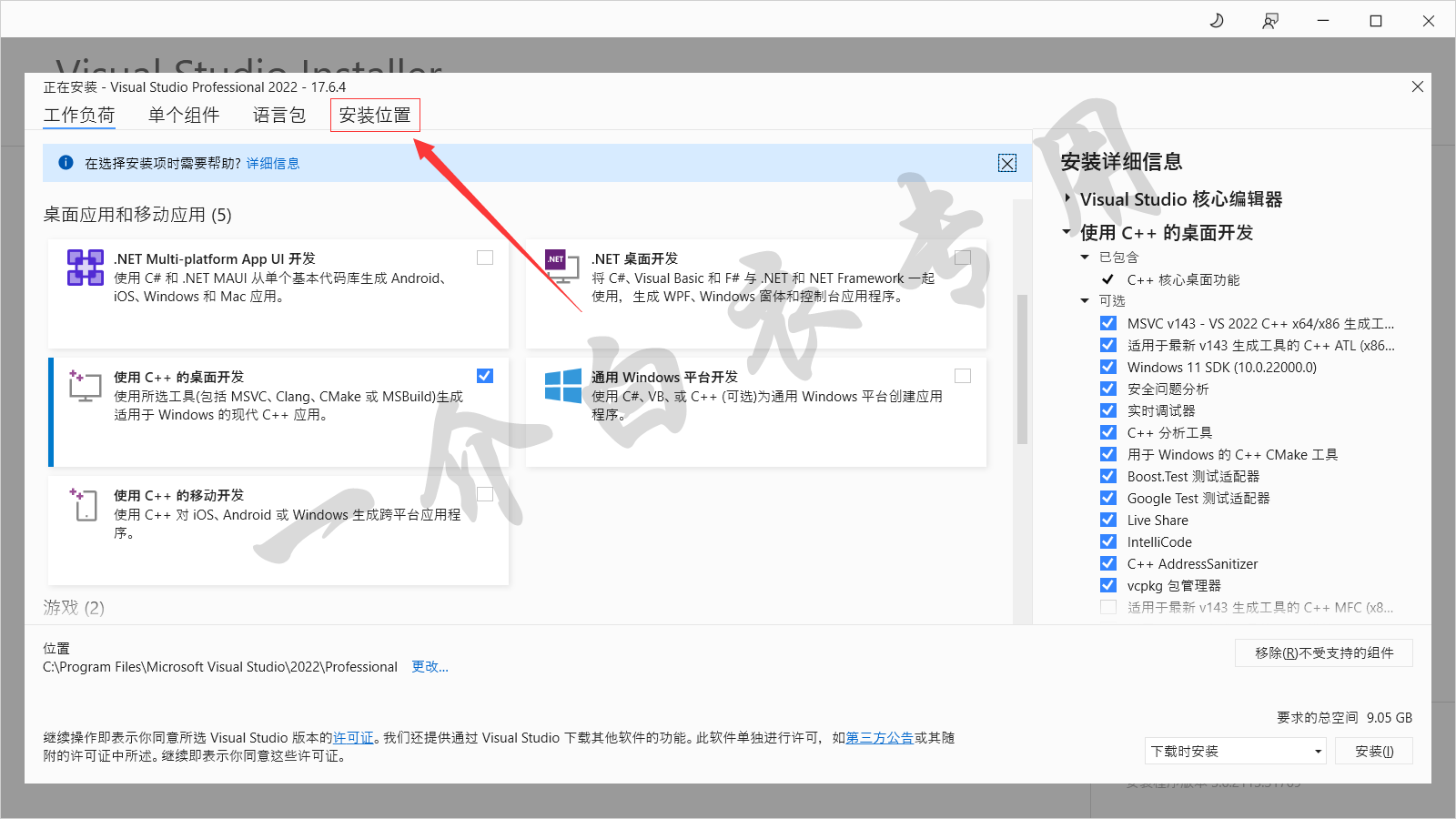1456x819 pixels.
Task: Uncheck IntelliCode option
Action: pyautogui.click(x=1108, y=541)
